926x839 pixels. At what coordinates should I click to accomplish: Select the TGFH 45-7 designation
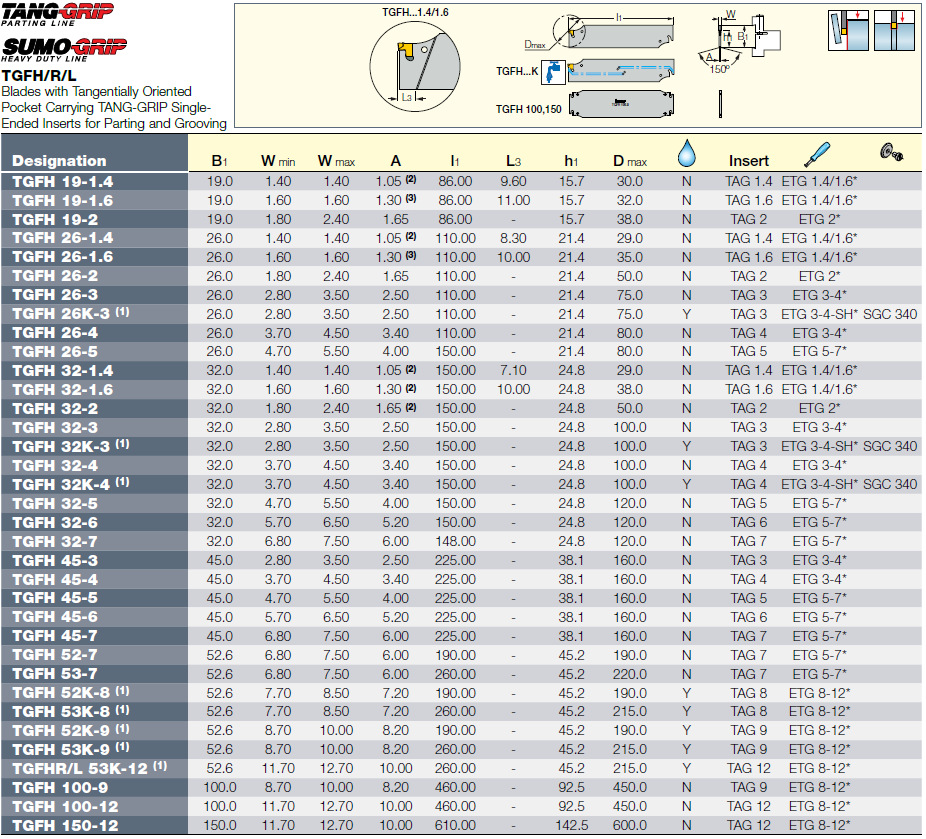click(x=55, y=636)
